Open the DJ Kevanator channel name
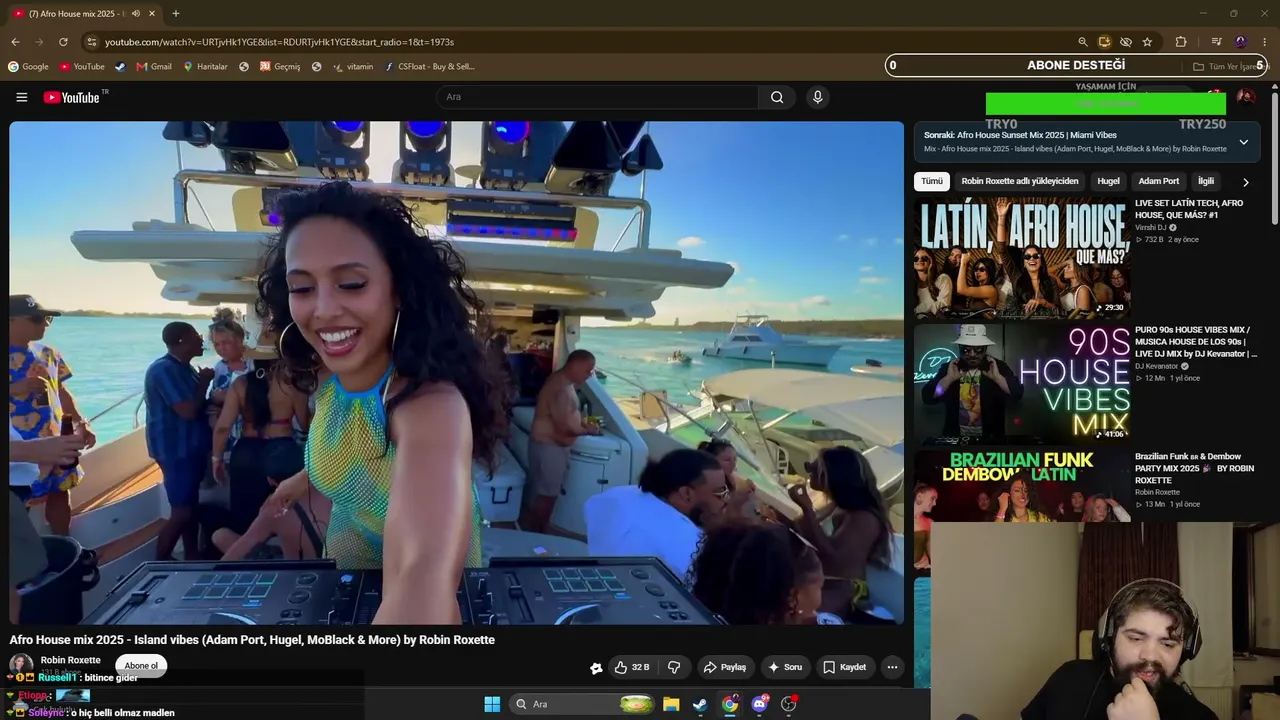1280x720 pixels. (1157, 366)
